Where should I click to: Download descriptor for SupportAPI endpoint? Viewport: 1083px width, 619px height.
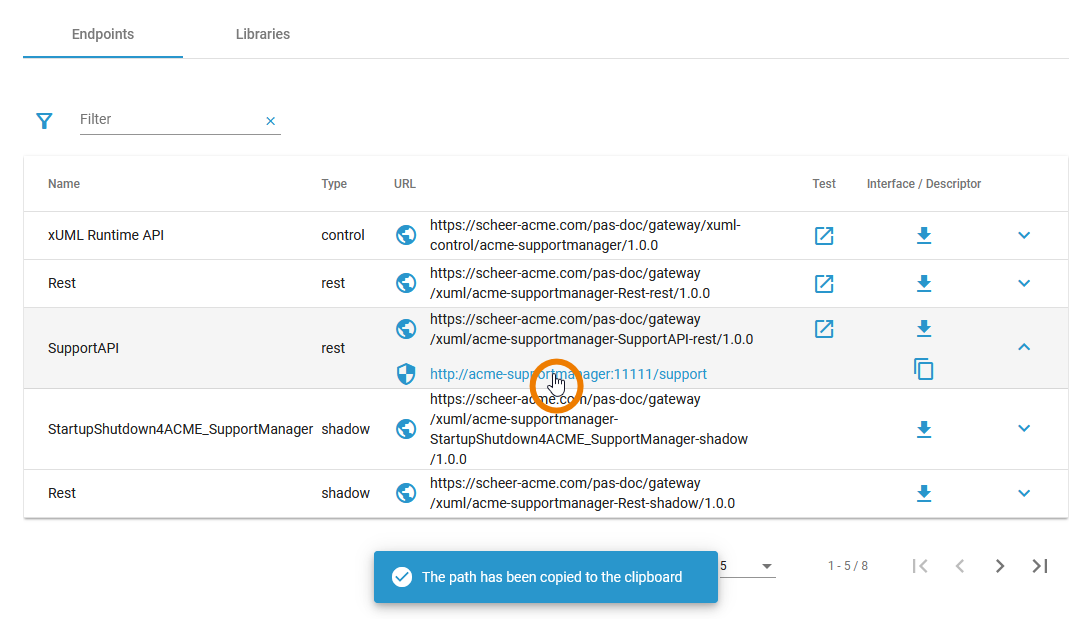(924, 328)
